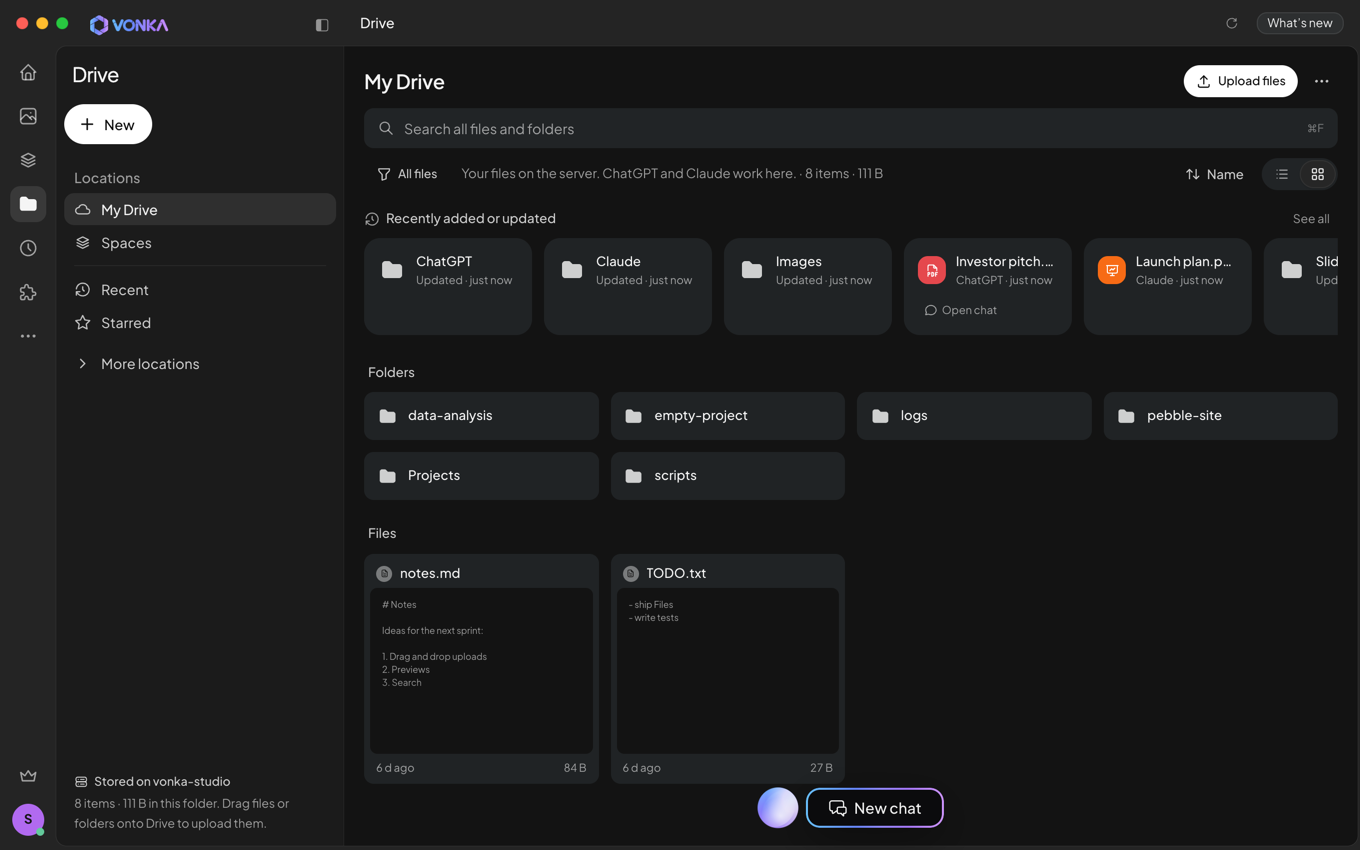Open the logs folder

974,415
